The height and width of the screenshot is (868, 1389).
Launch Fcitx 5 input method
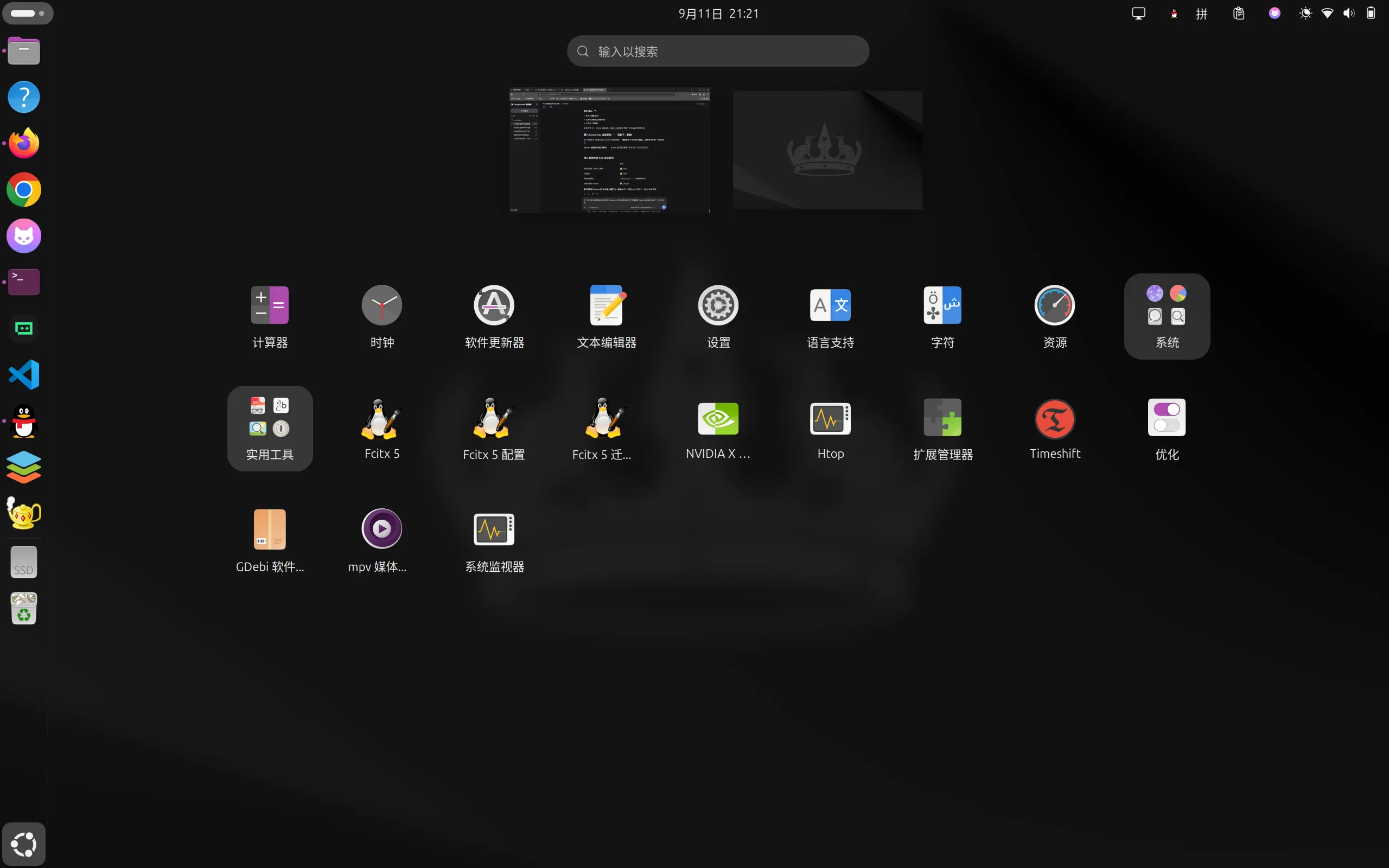coord(381,428)
